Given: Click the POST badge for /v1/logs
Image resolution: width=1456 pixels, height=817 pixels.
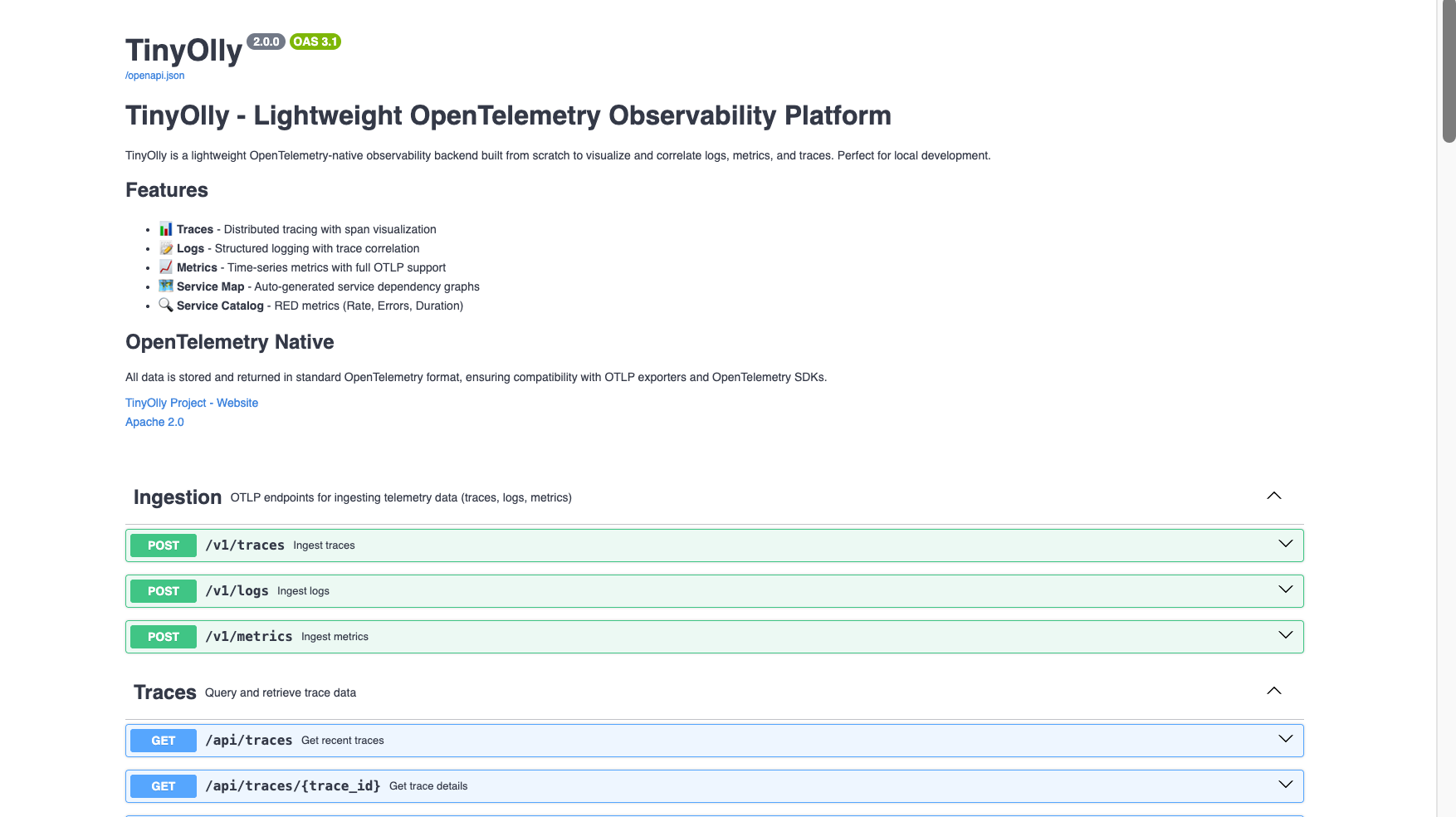Looking at the screenshot, I should tap(164, 591).
